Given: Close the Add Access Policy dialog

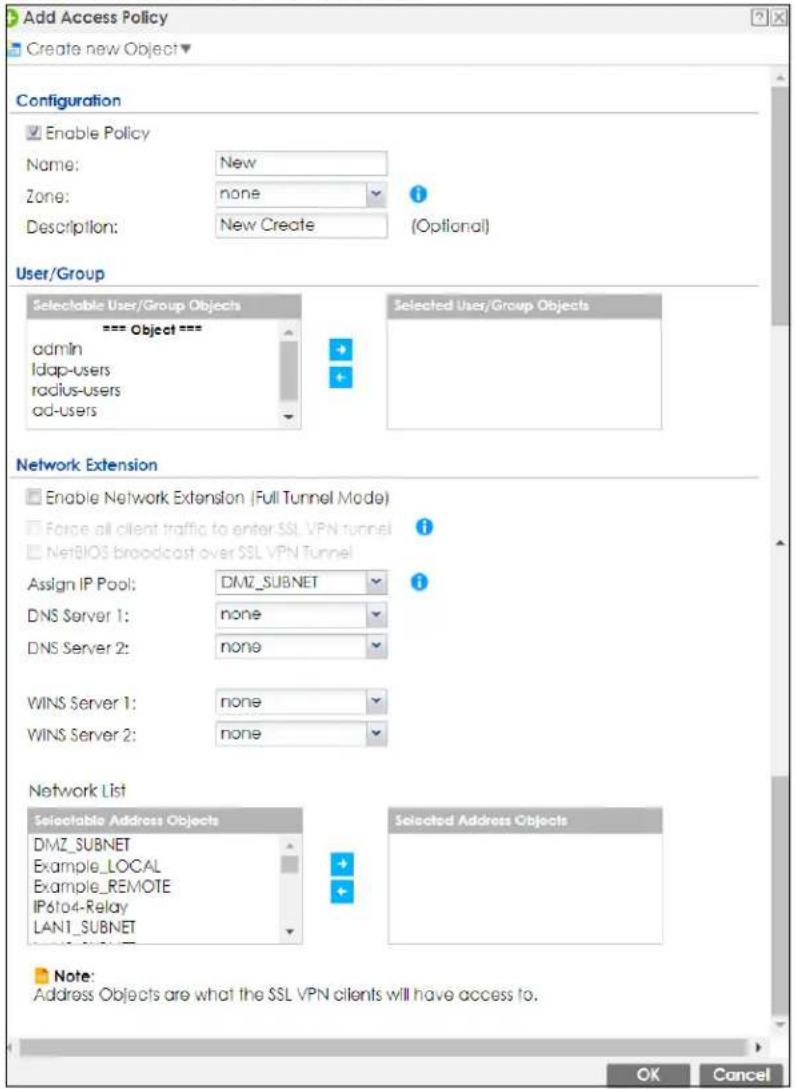Looking at the screenshot, I should [780, 16].
